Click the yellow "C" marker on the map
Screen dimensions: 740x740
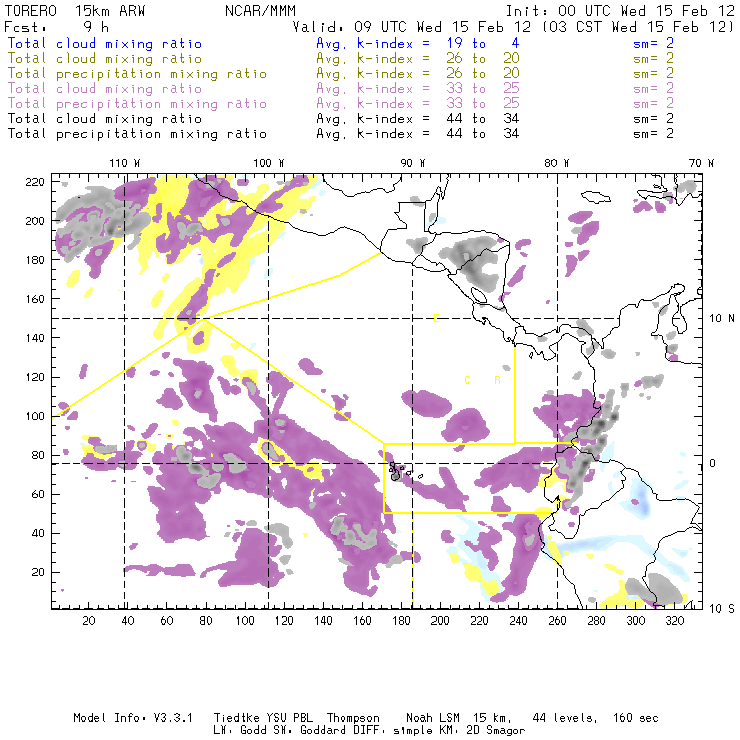(x=467, y=380)
